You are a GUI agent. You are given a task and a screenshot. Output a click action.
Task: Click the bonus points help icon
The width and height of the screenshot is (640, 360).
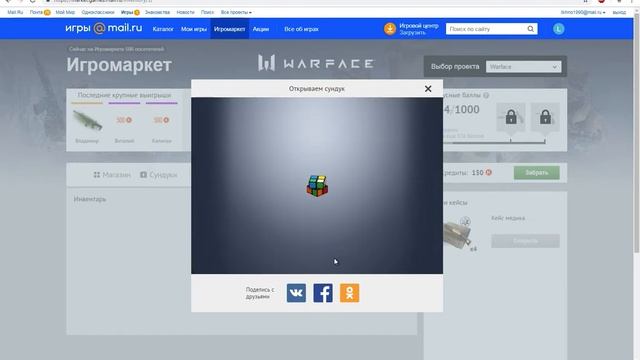pos(486,95)
